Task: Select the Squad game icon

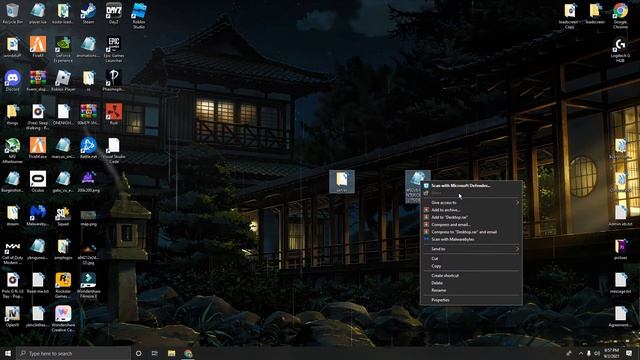Action: pos(63,215)
